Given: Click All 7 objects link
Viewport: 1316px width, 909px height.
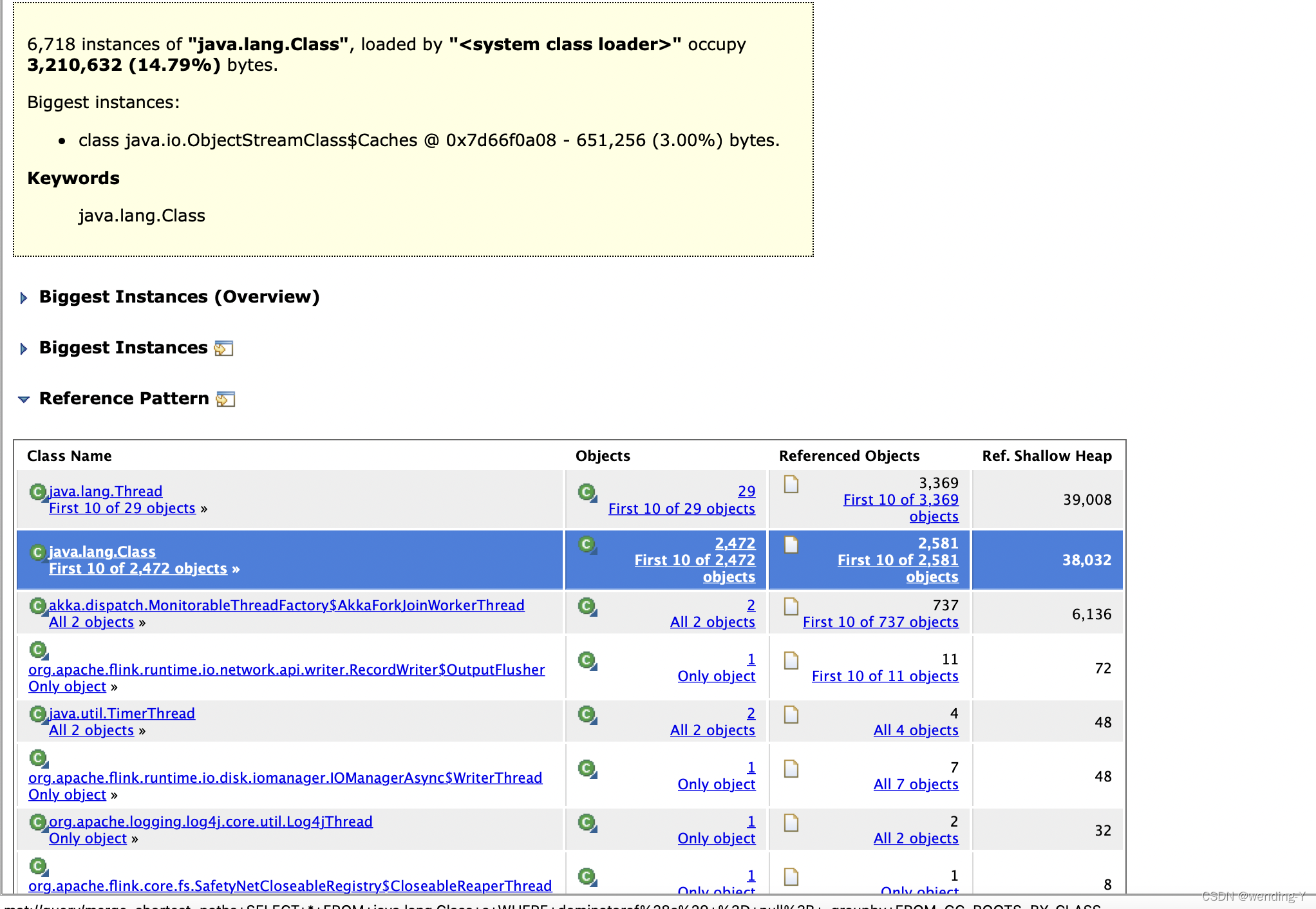Looking at the screenshot, I should pyautogui.click(x=916, y=784).
